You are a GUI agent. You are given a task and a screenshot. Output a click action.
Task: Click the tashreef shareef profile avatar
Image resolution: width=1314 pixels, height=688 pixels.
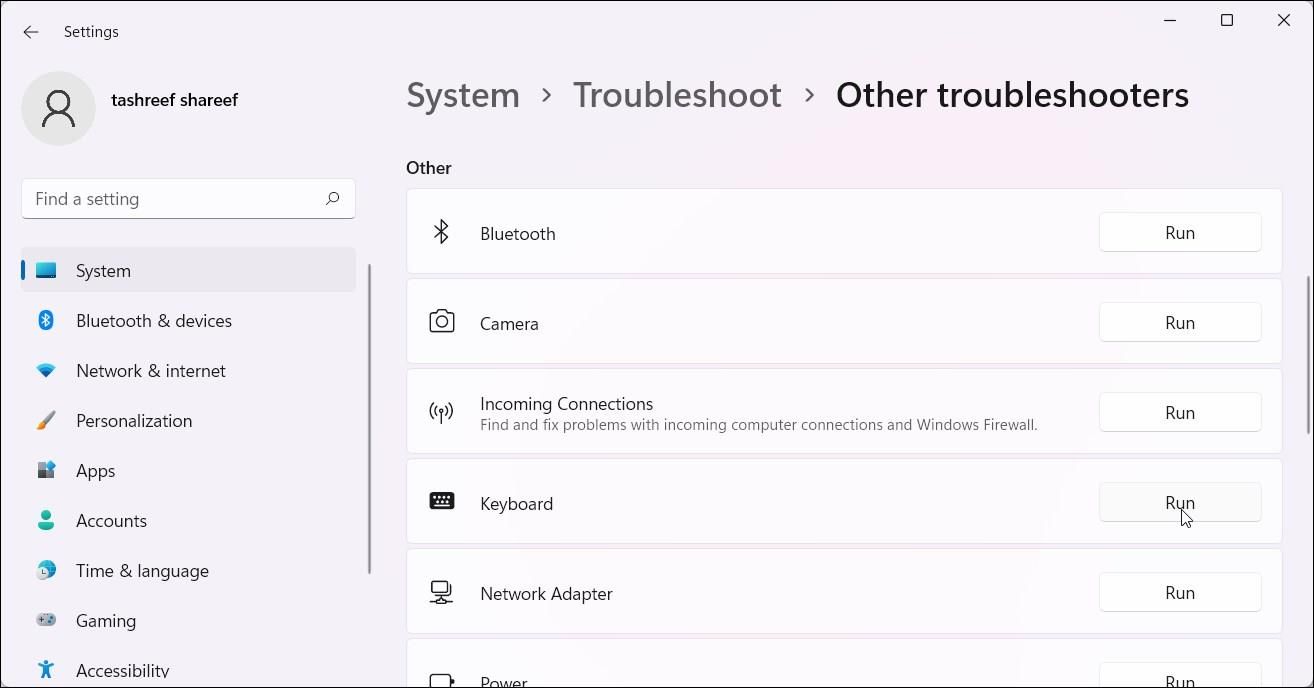click(x=58, y=108)
